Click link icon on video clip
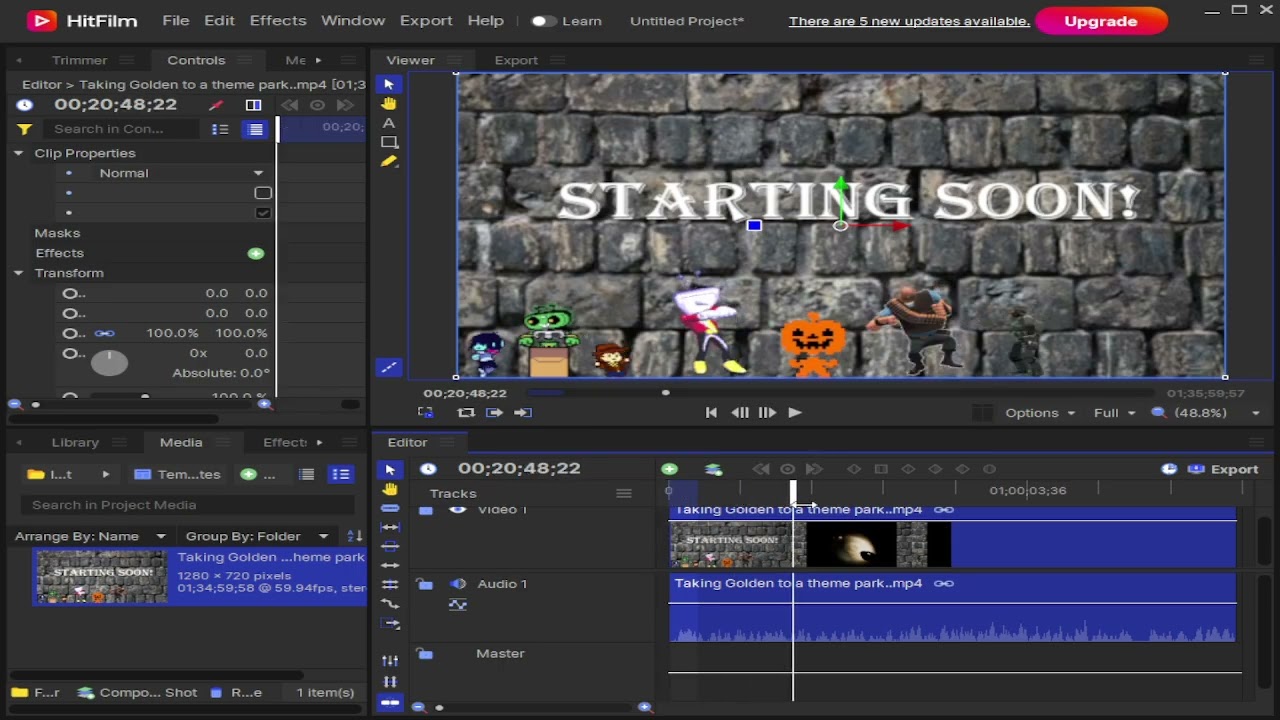The height and width of the screenshot is (720, 1280). 943,509
